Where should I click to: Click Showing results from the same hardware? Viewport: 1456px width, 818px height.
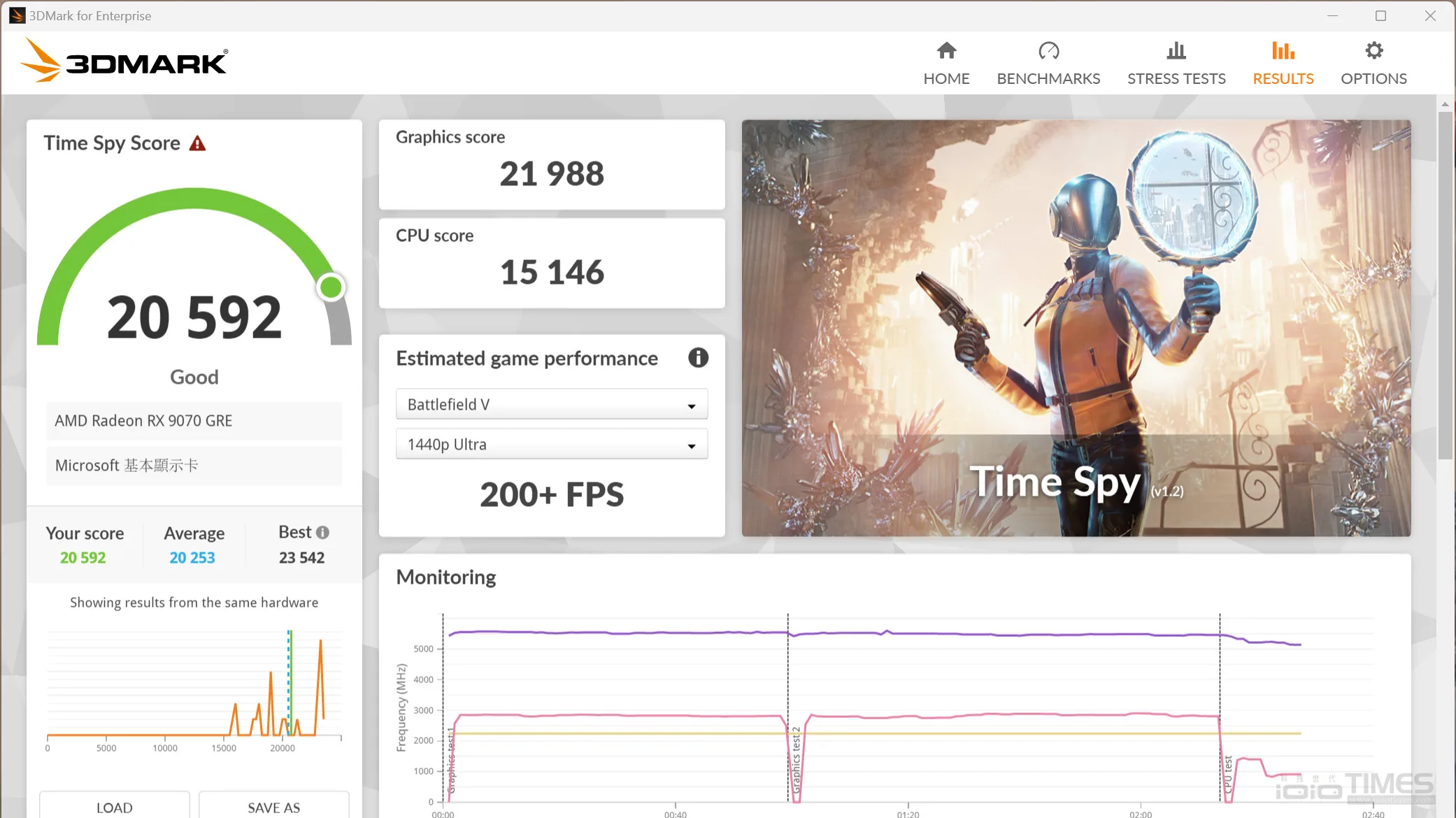(x=194, y=603)
